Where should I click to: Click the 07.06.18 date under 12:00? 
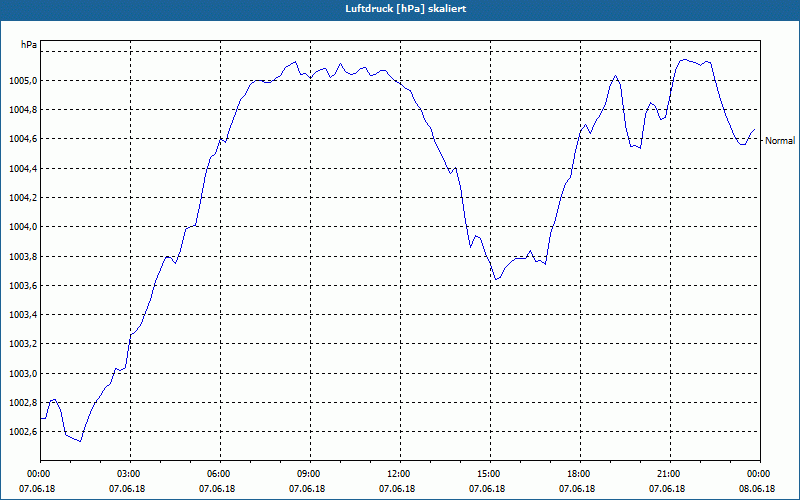(397, 489)
